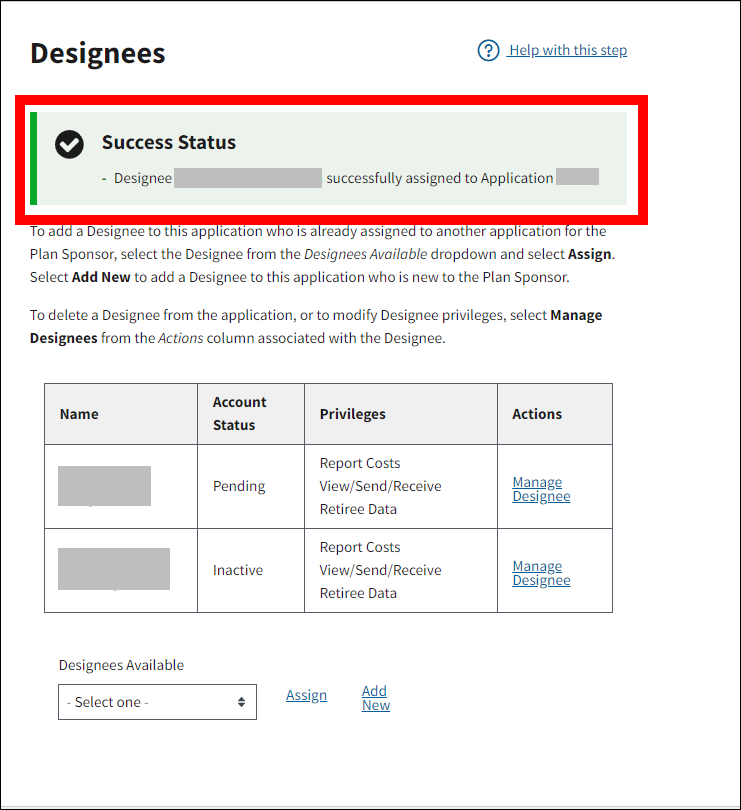
Task: Click the question mark help icon
Action: click(x=488, y=50)
